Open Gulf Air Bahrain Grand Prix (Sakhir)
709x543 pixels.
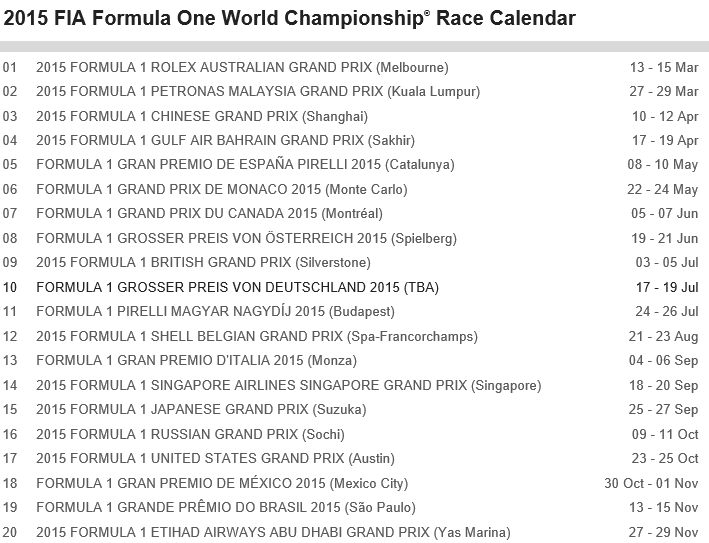pos(225,140)
